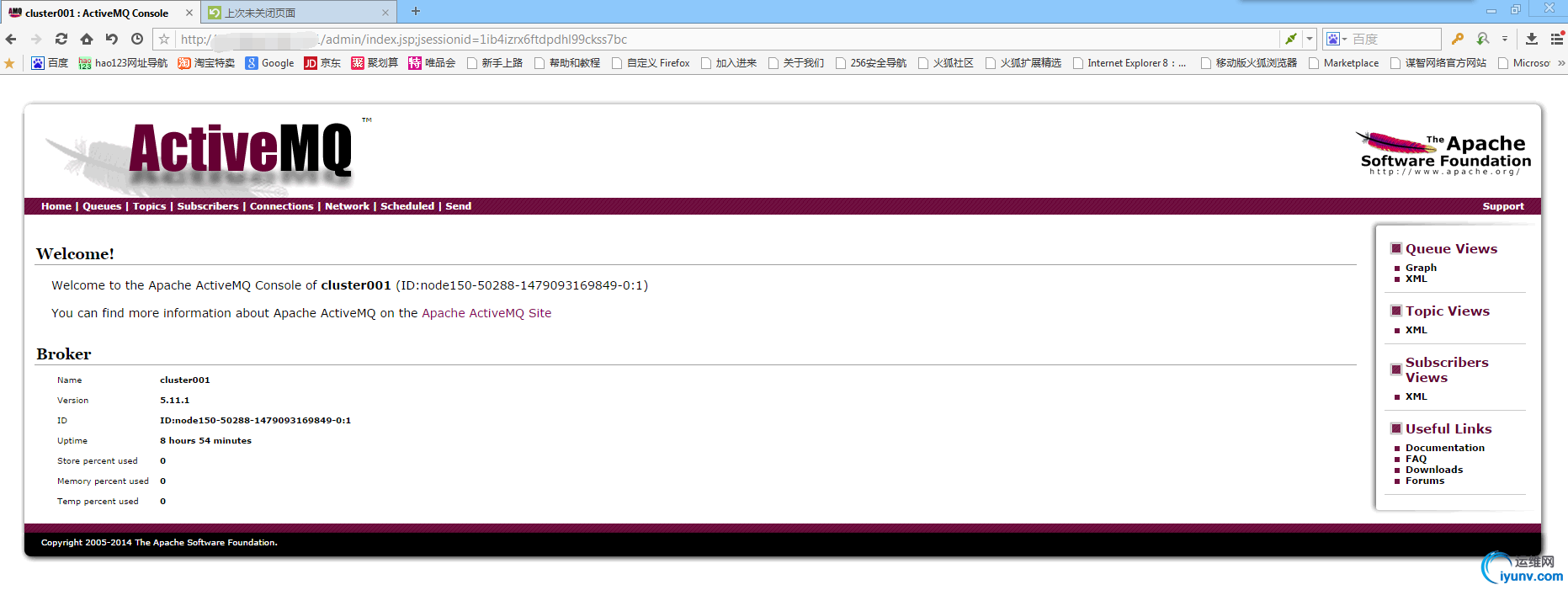1568x590 pixels.
Task: Open the Send menu item
Action: (458, 206)
